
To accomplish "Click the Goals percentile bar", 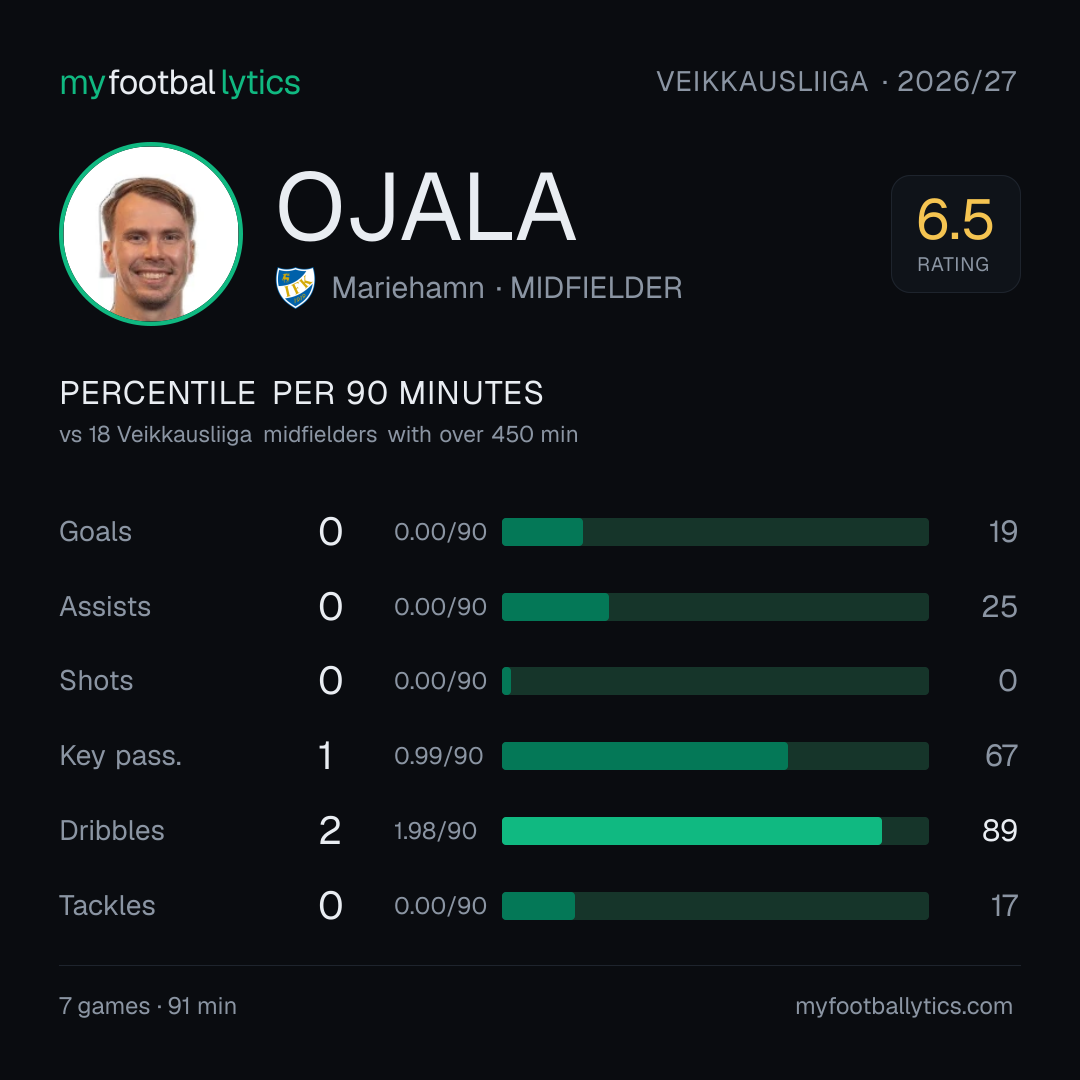I will point(715,532).
